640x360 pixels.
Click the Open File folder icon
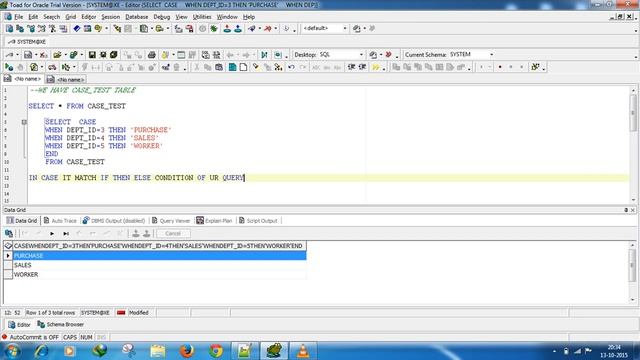(57, 55)
